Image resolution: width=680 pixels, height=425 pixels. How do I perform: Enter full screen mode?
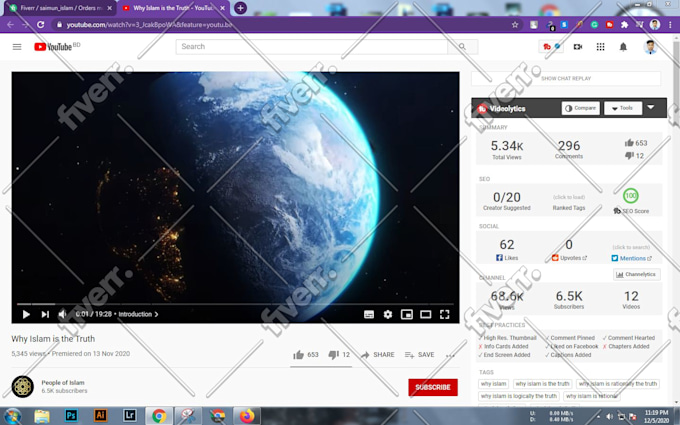(445, 314)
